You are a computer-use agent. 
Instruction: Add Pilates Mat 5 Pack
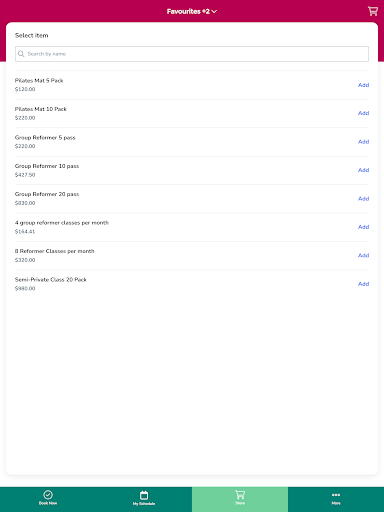click(363, 85)
